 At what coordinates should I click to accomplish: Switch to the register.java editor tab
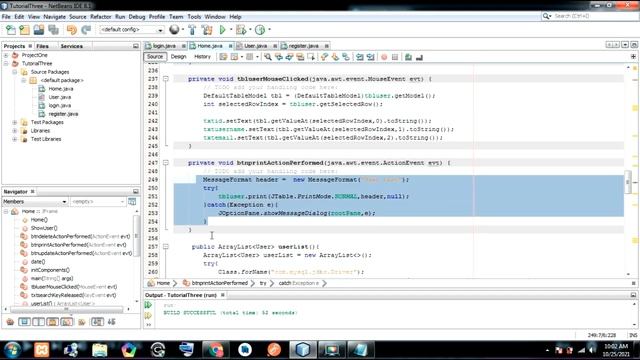(x=304, y=46)
